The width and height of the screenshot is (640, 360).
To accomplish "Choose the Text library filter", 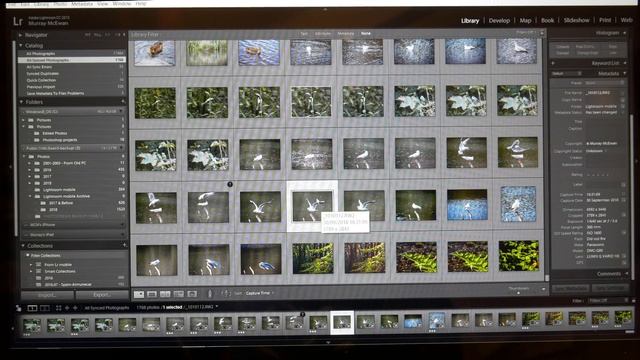I will coord(304,34).
